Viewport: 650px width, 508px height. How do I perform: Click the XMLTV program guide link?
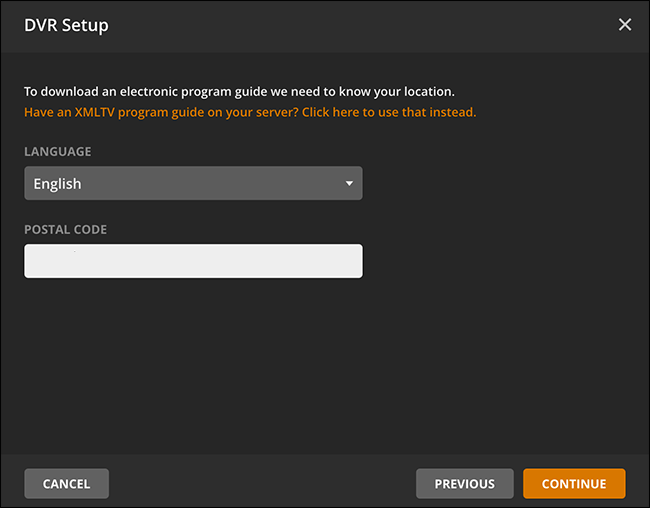click(250, 112)
